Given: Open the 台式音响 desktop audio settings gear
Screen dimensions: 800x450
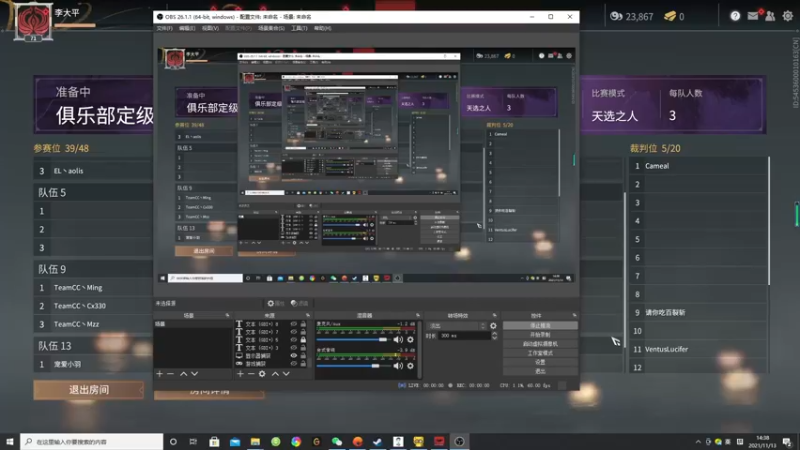Looking at the screenshot, I should click(x=410, y=366).
